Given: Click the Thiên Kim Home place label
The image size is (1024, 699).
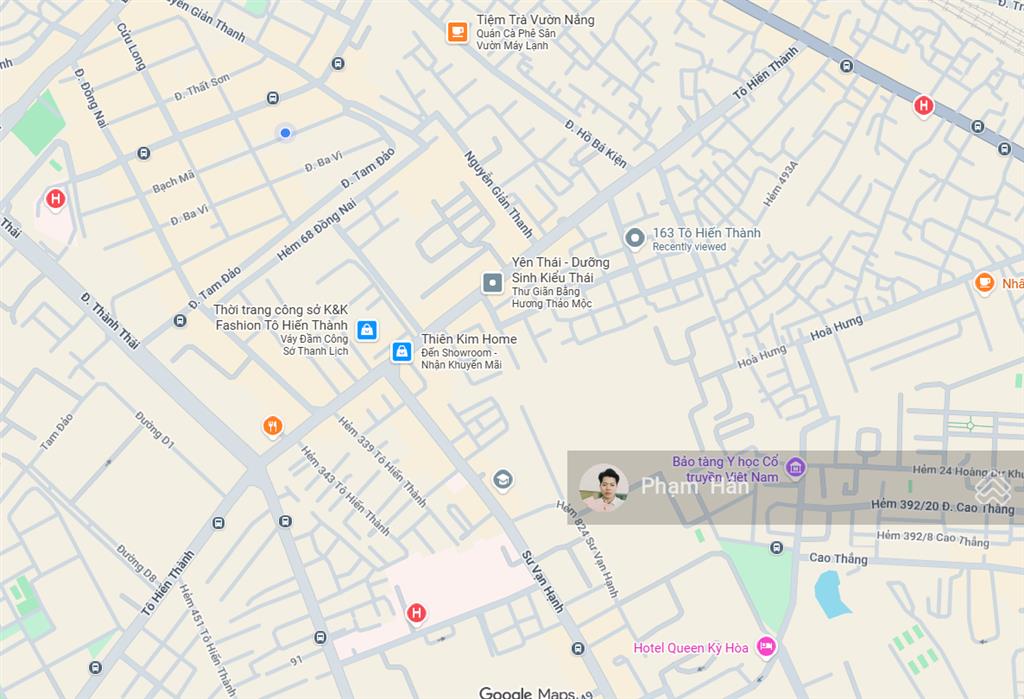Looking at the screenshot, I should coord(469,339).
